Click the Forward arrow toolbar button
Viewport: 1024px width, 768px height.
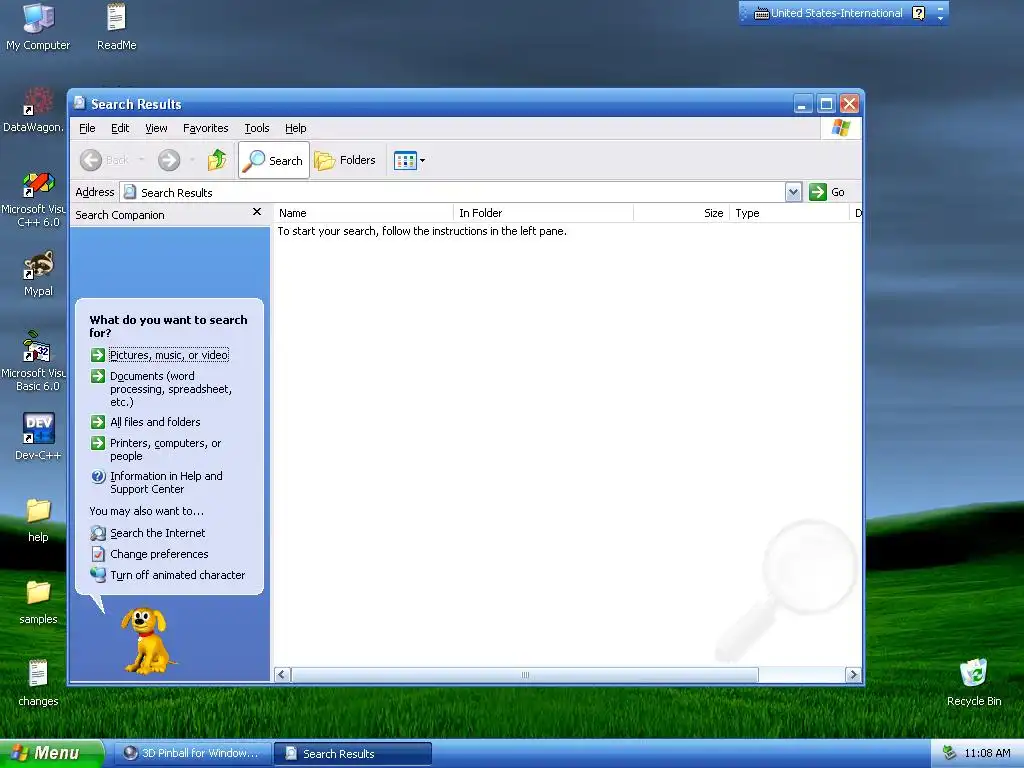click(x=169, y=160)
